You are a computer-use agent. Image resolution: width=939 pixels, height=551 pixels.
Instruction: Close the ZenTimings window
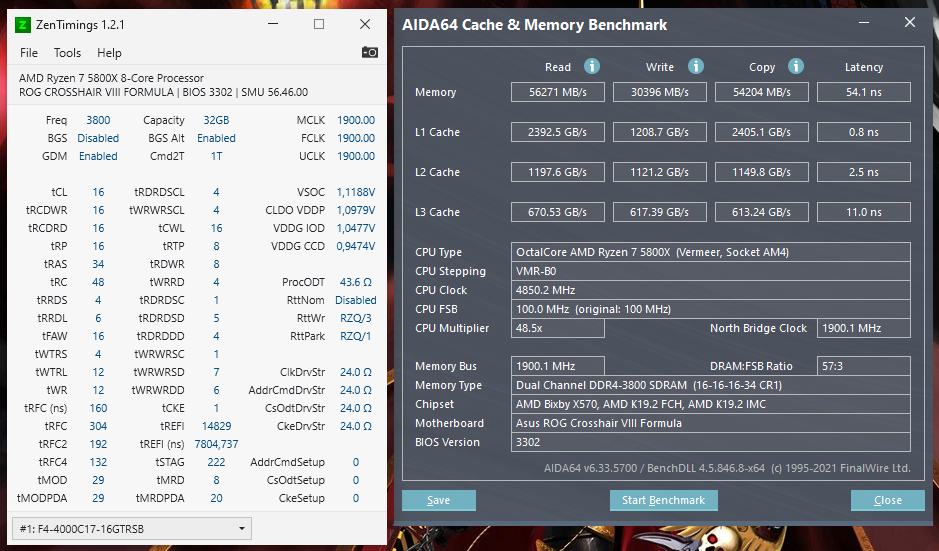click(x=365, y=24)
